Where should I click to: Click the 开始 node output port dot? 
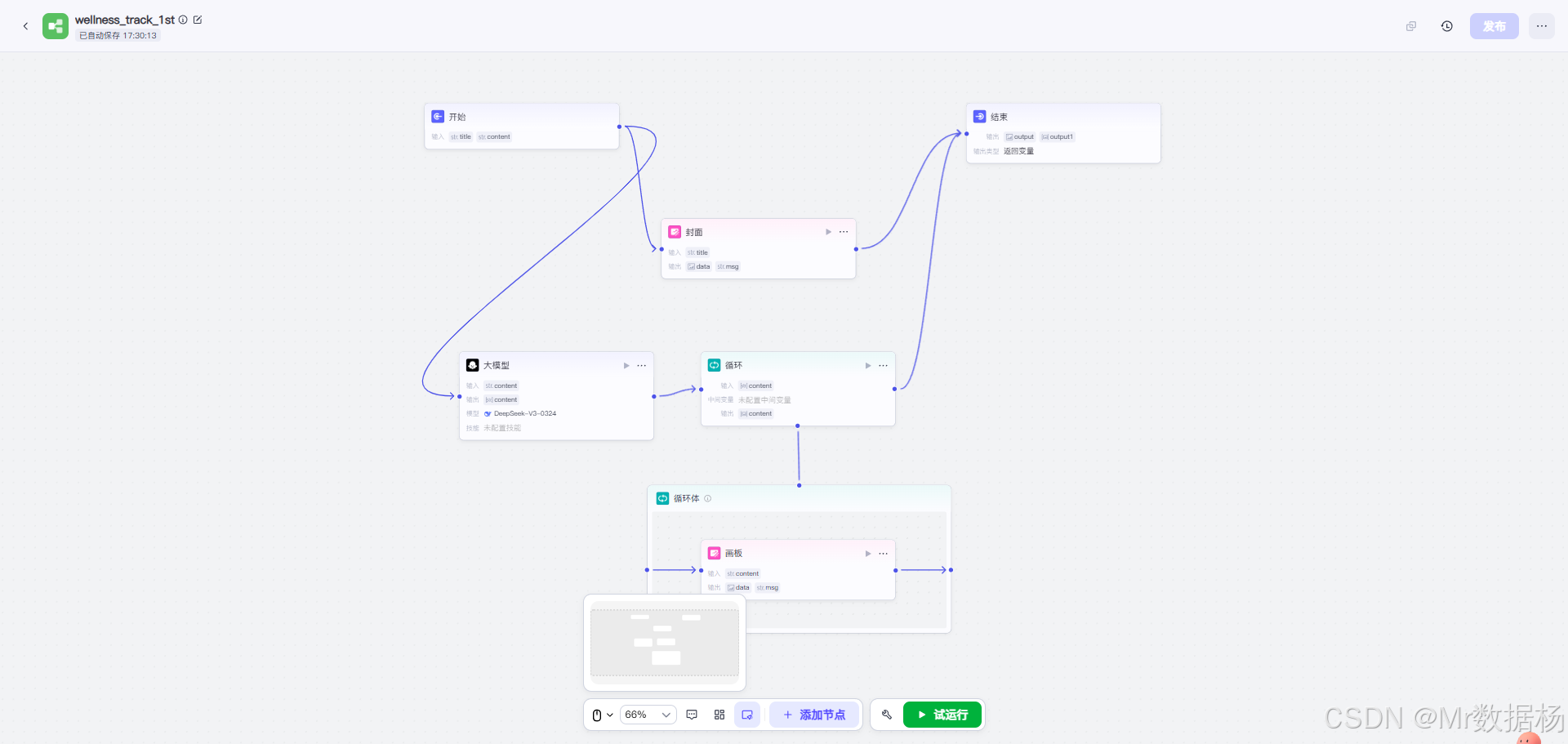tap(619, 127)
